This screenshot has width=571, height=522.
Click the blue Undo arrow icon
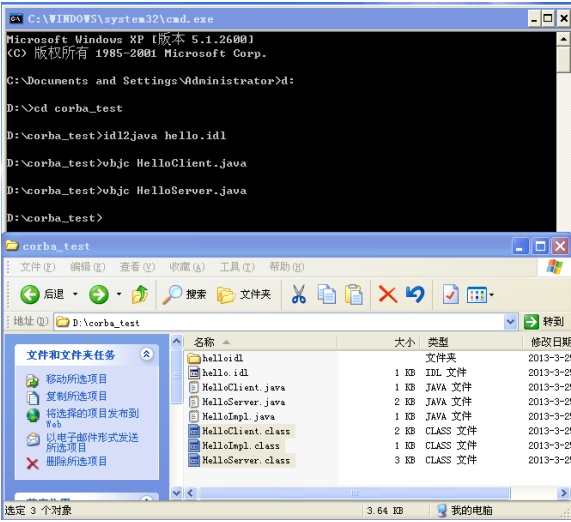(x=416, y=294)
